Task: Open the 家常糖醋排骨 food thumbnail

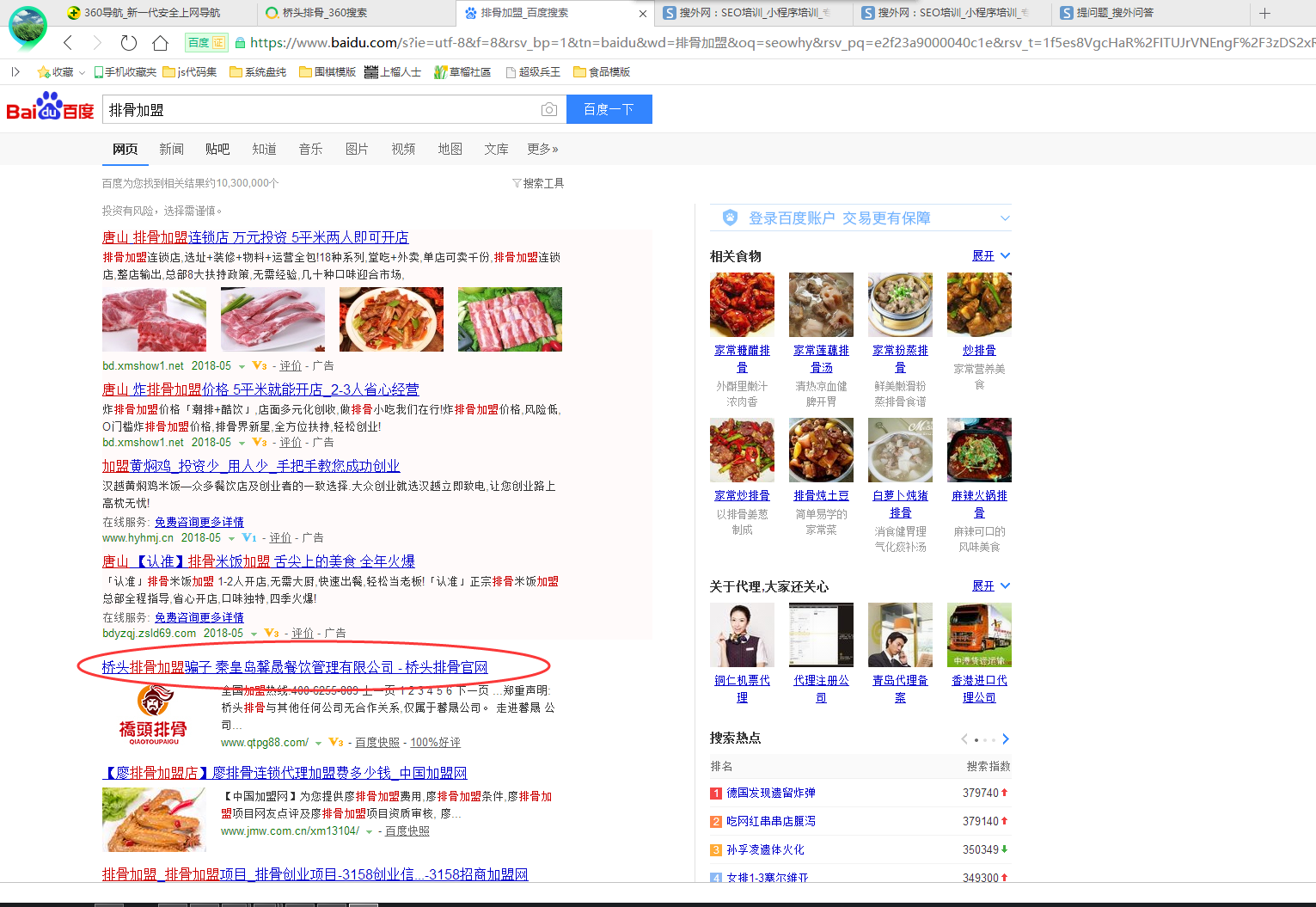Action: [x=742, y=304]
